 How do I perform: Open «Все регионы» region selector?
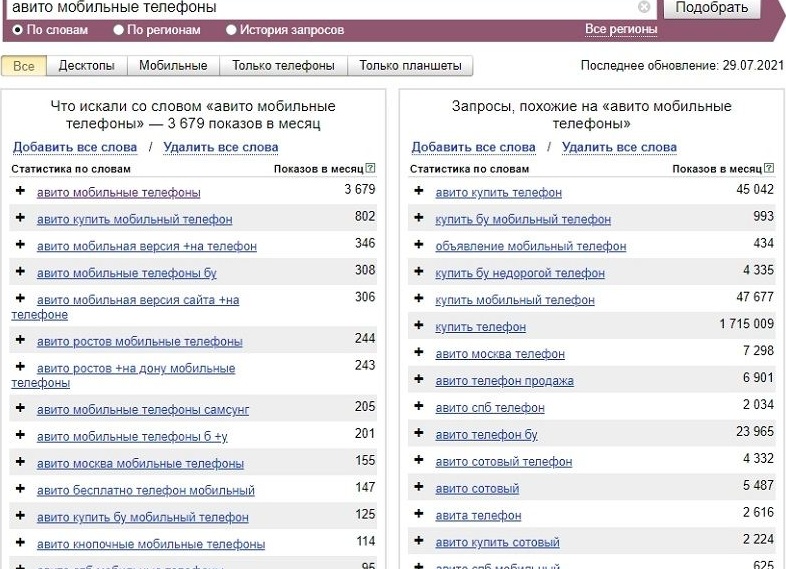[x=621, y=29]
